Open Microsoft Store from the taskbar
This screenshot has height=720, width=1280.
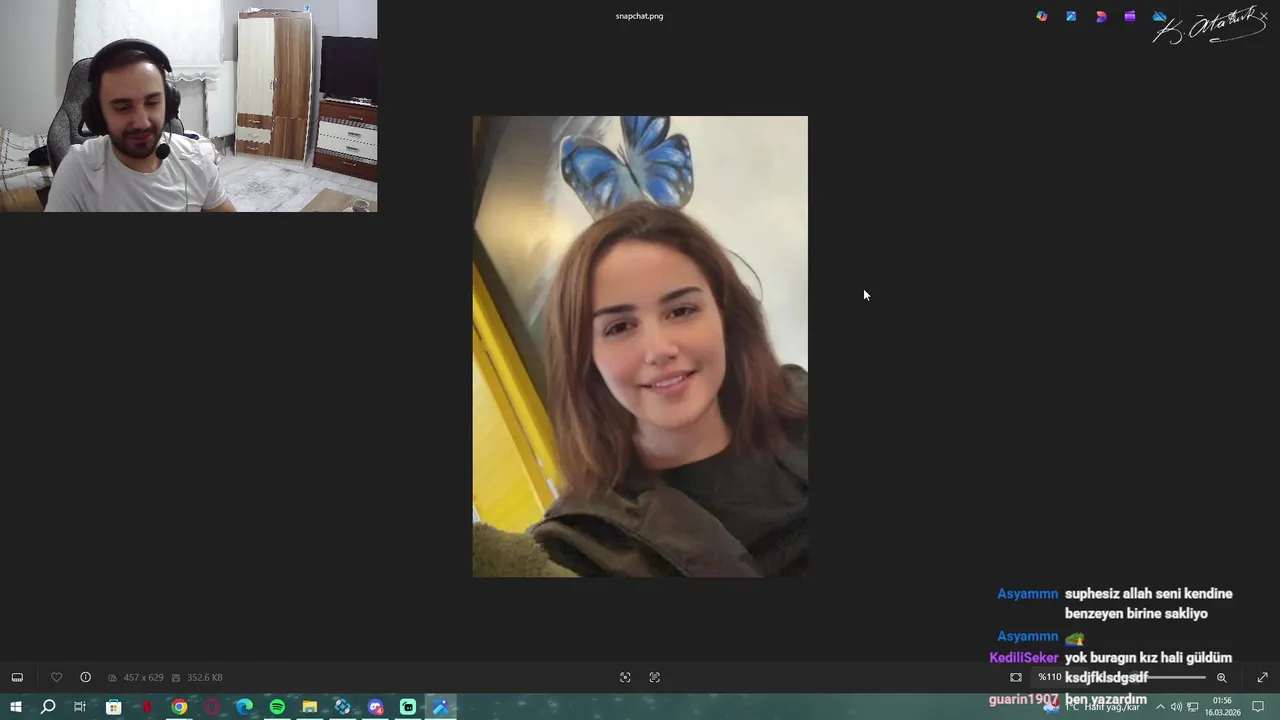pyautogui.click(x=114, y=707)
